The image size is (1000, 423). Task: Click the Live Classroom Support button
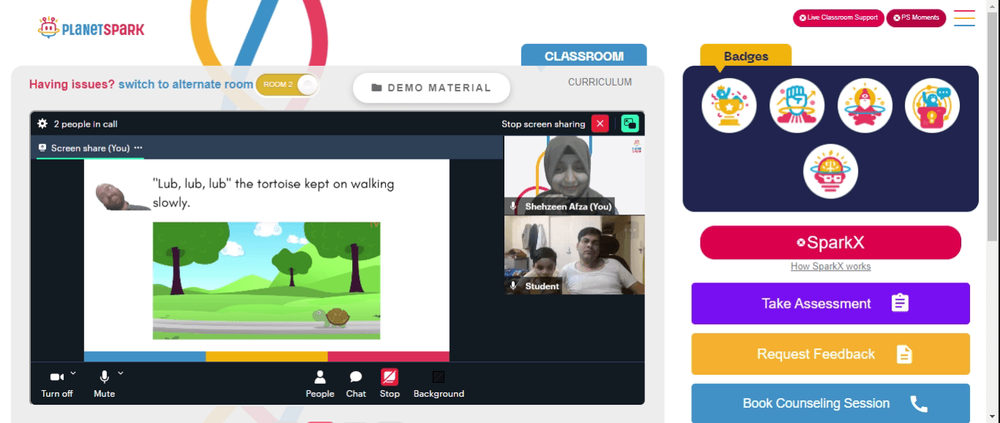point(838,18)
